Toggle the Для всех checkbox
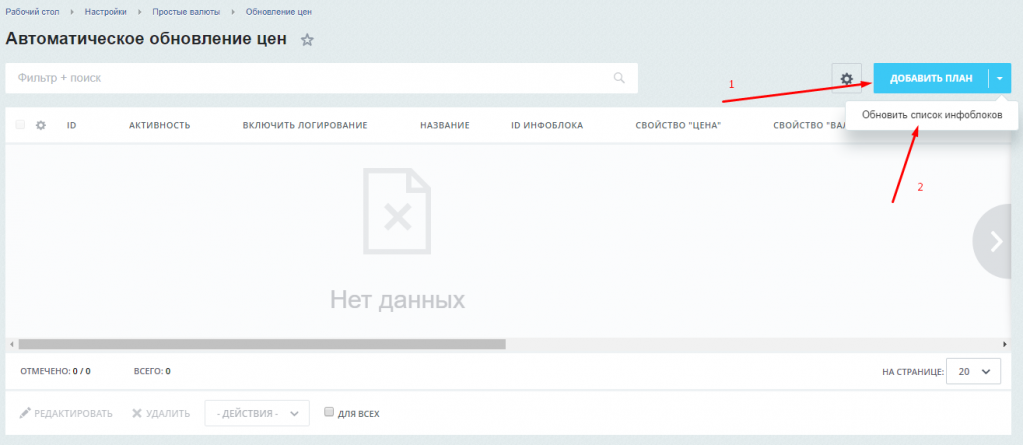The width and height of the screenshot is (1023, 445). tap(329, 412)
